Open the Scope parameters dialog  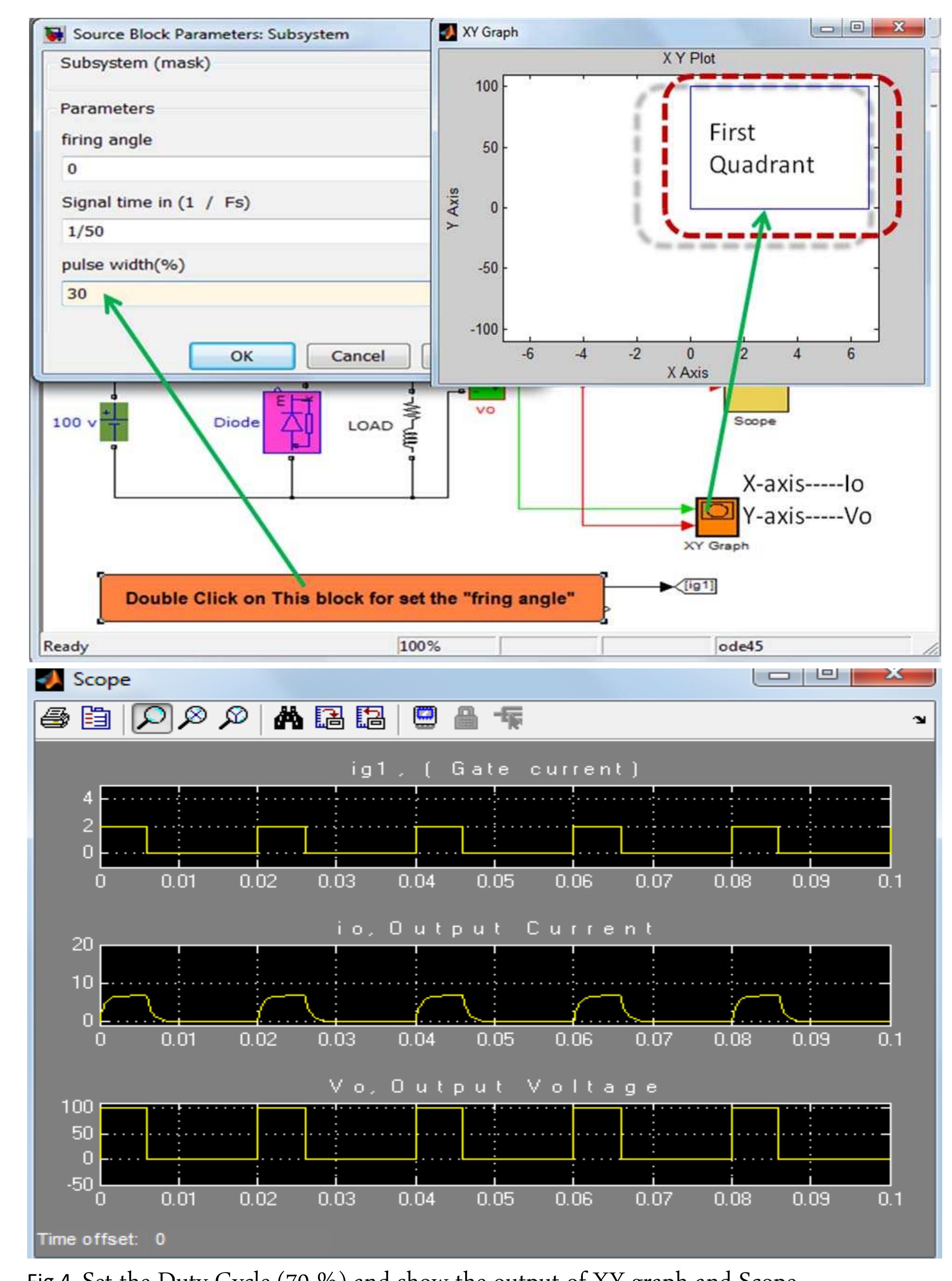pyautogui.click(x=96, y=719)
